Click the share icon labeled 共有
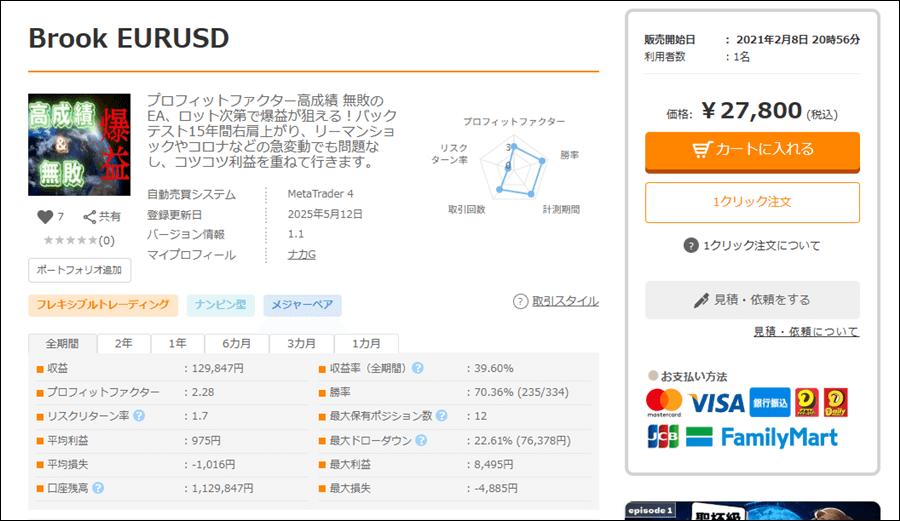This screenshot has width=900, height=521. click(90, 217)
